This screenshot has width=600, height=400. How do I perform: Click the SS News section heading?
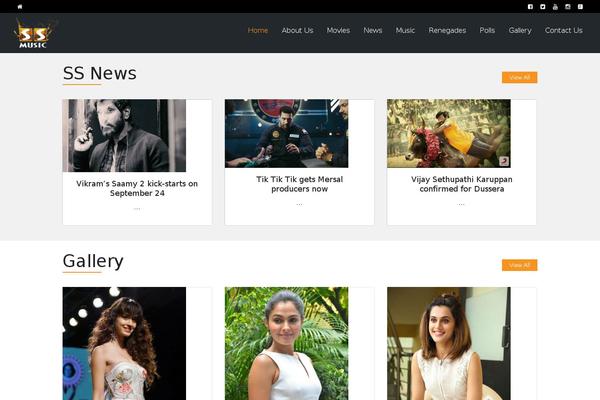(x=99, y=73)
